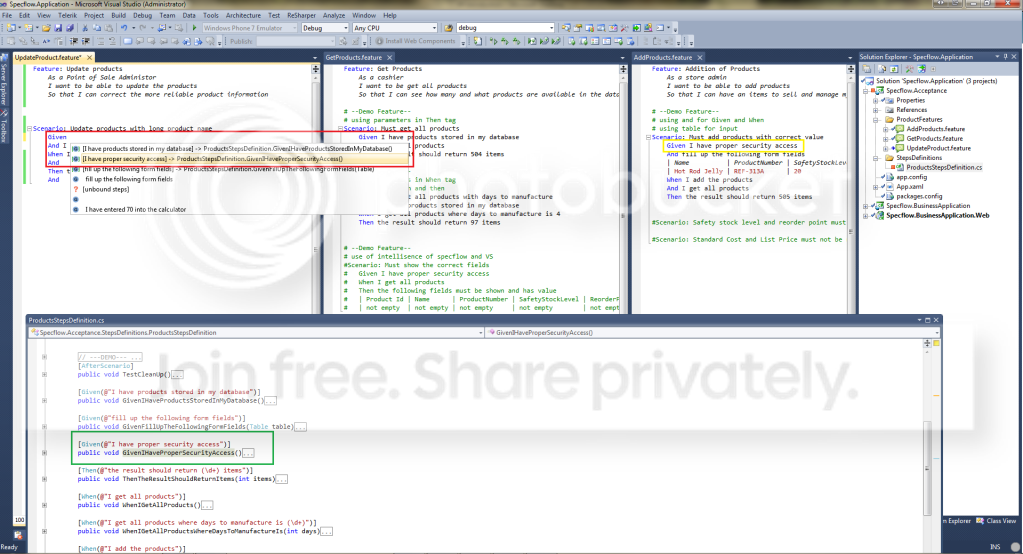Click the Properties icon in Solution Explorer toolbar
1023x554 pixels.
pyautogui.click(x=867, y=69)
